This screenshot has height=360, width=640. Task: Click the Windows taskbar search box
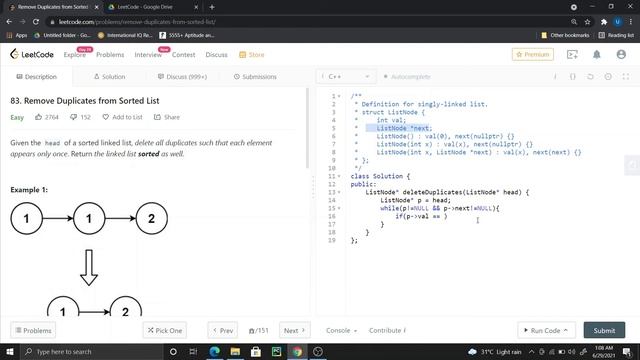click(x=92, y=351)
